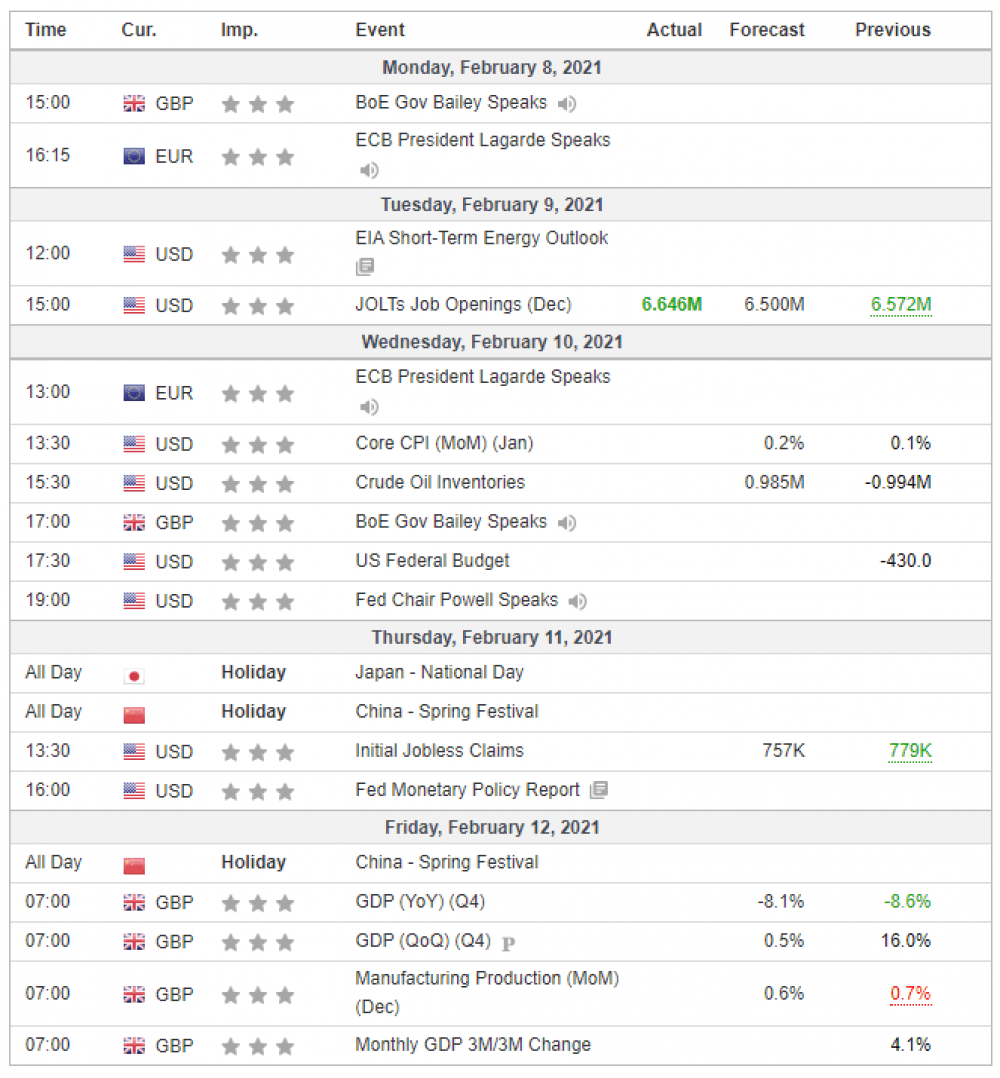Click the US flag in the Crude Oil Inventories row

pyautogui.click(x=134, y=483)
